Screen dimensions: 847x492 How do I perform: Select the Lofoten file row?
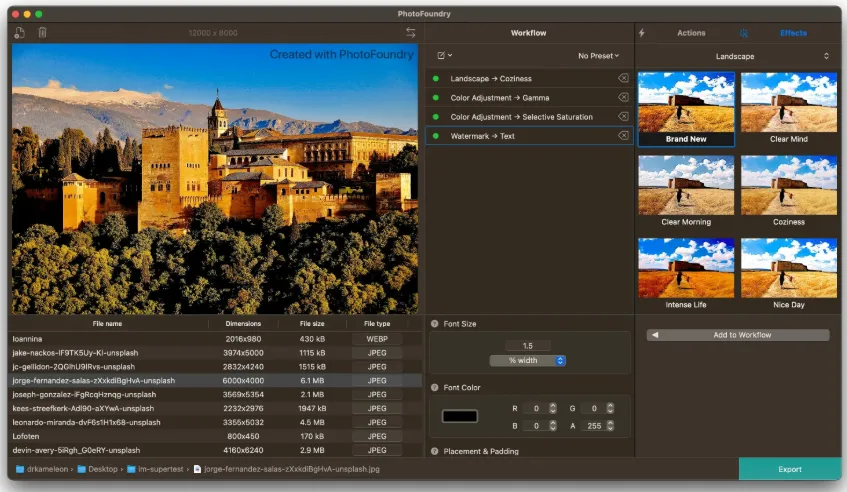point(214,436)
